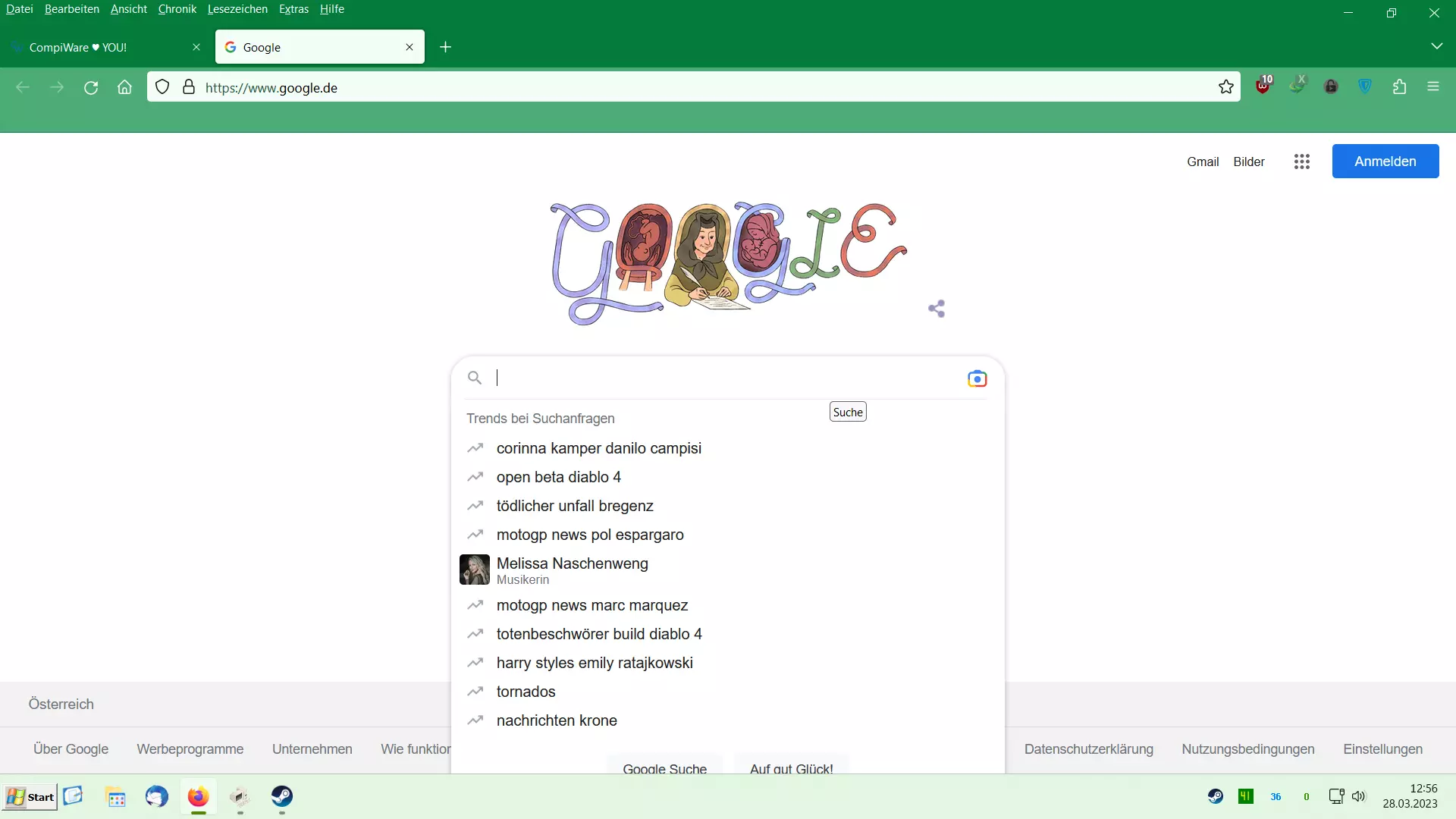Expand the list all tabs chevron
The height and width of the screenshot is (819, 1456).
pyautogui.click(x=1436, y=46)
